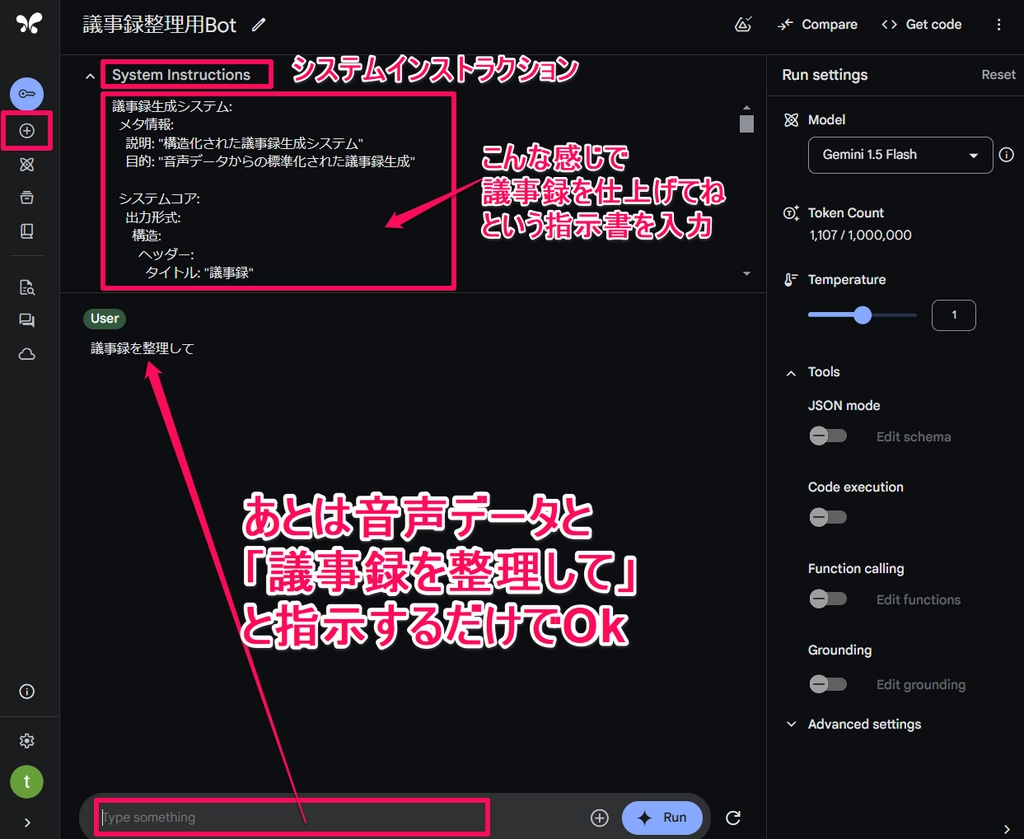Image resolution: width=1024 pixels, height=839 pixels.
Task: Click the Token Count icon
Action: click(x=791, y=213)
